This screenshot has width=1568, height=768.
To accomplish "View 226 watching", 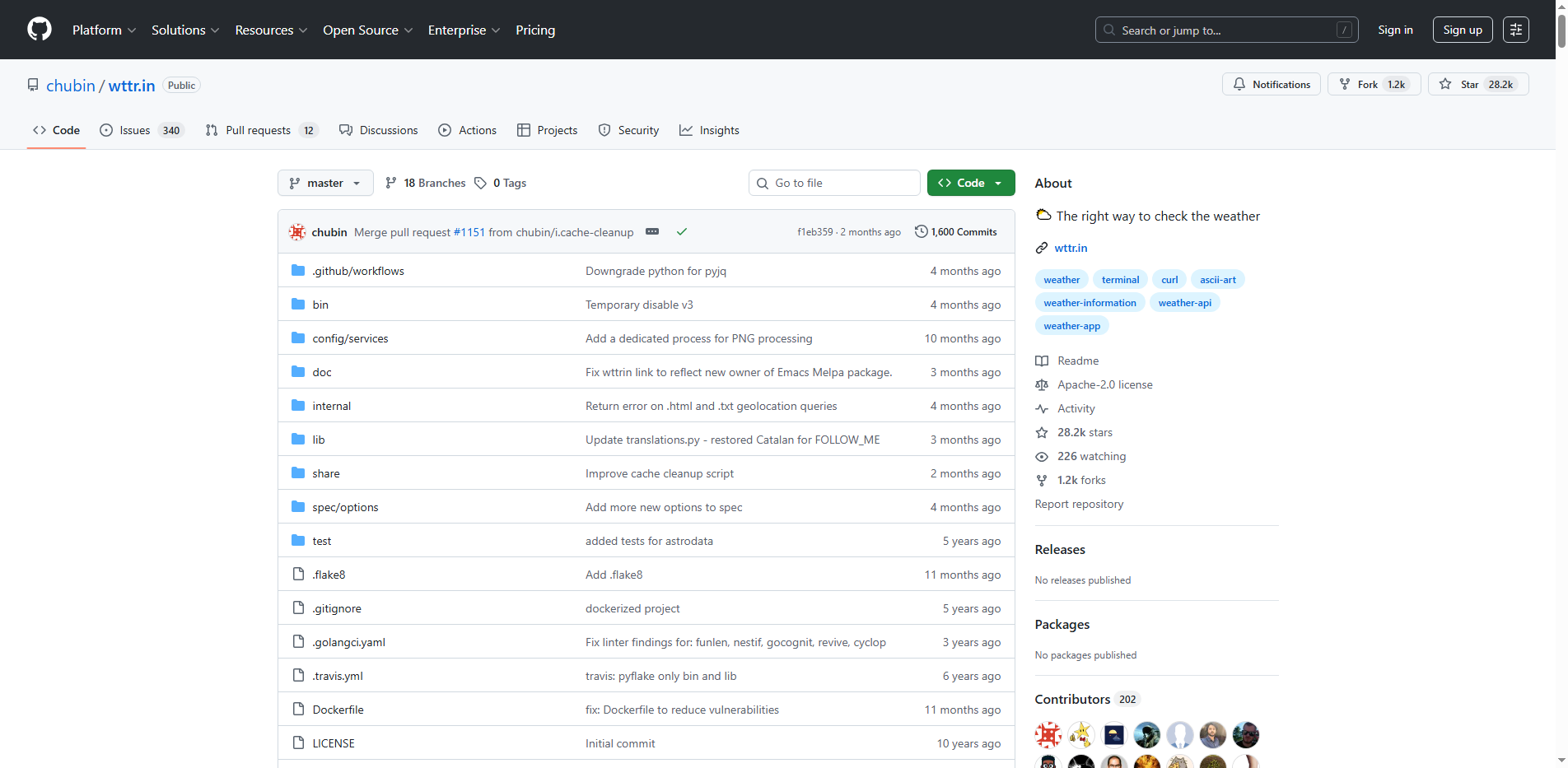I will click(x=1080, y=456).
